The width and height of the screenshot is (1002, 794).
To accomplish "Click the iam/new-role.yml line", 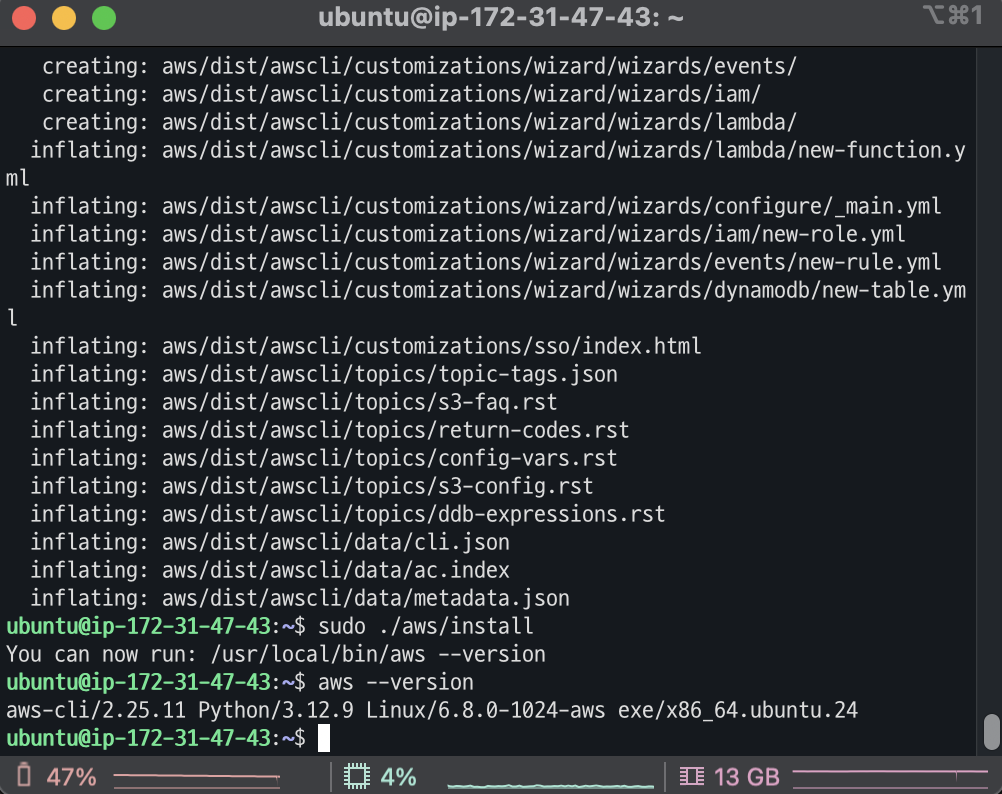I will coord(468,234).
